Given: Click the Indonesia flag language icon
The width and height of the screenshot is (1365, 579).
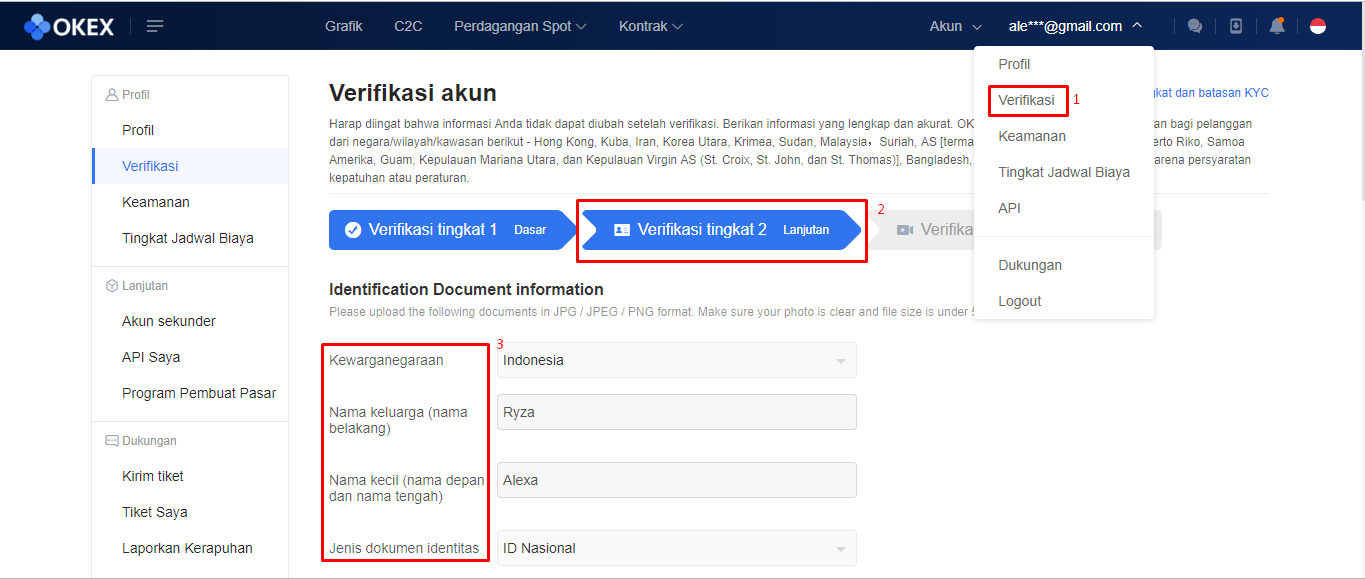Looking at the screenshot, I should pos(1318,26).
